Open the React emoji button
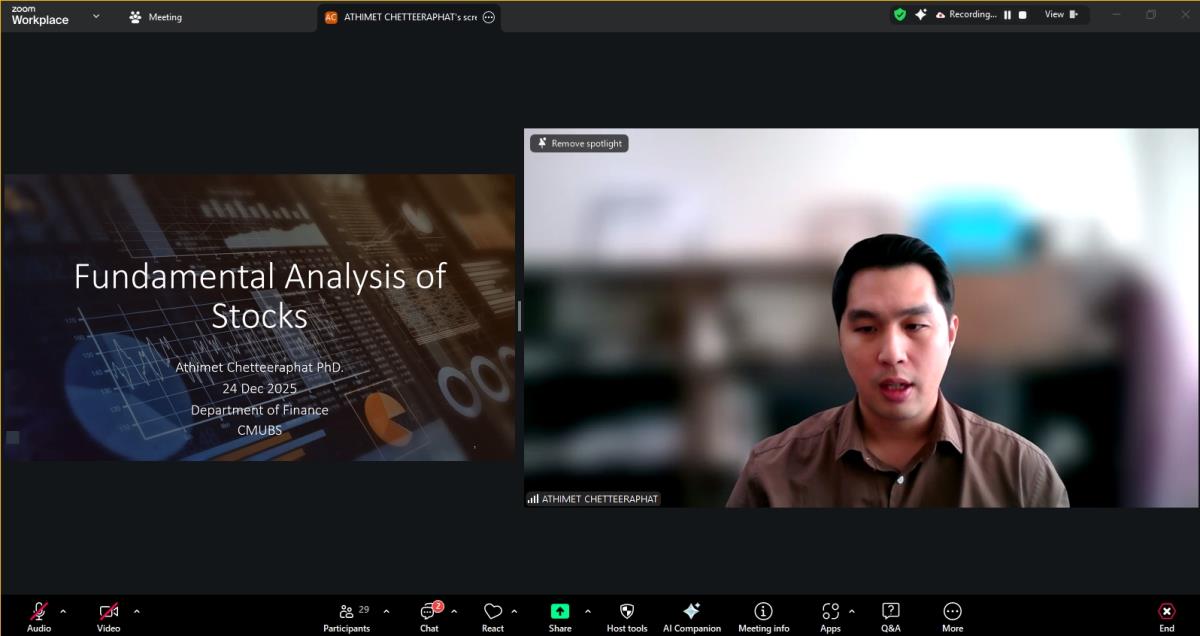This screenshot has height=636, width=1200. [492, 616]
